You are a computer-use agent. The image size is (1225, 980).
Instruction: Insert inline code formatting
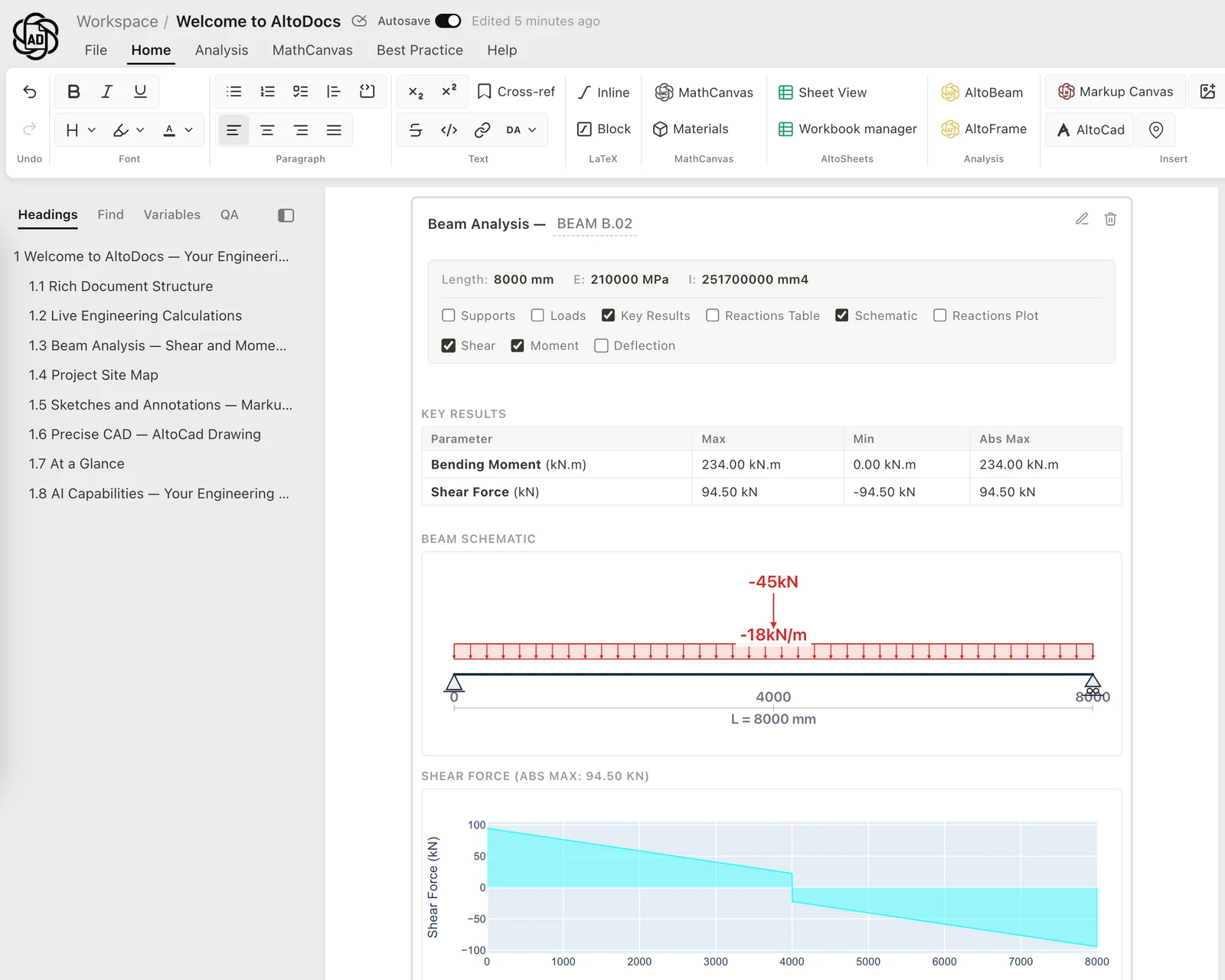click(x=449, y=130)
